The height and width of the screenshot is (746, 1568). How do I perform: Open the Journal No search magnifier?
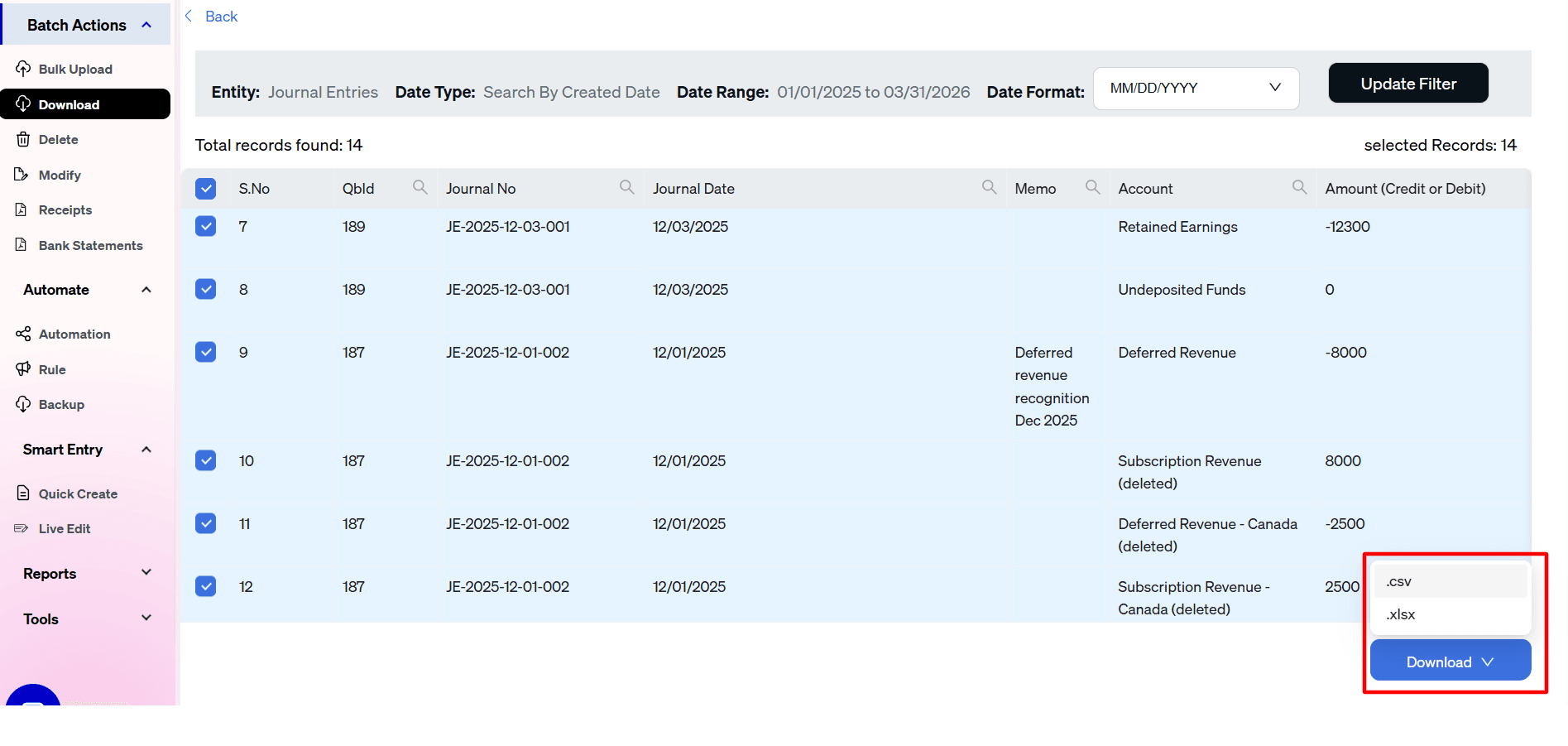click(627, 187)
